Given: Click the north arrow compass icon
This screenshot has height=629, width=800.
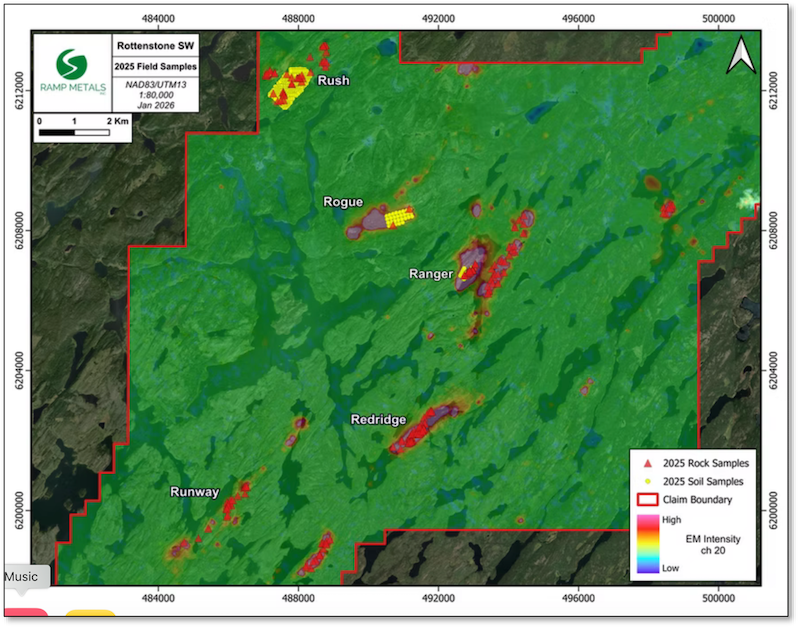Looking at the screenshot, I should click(740, 56).
